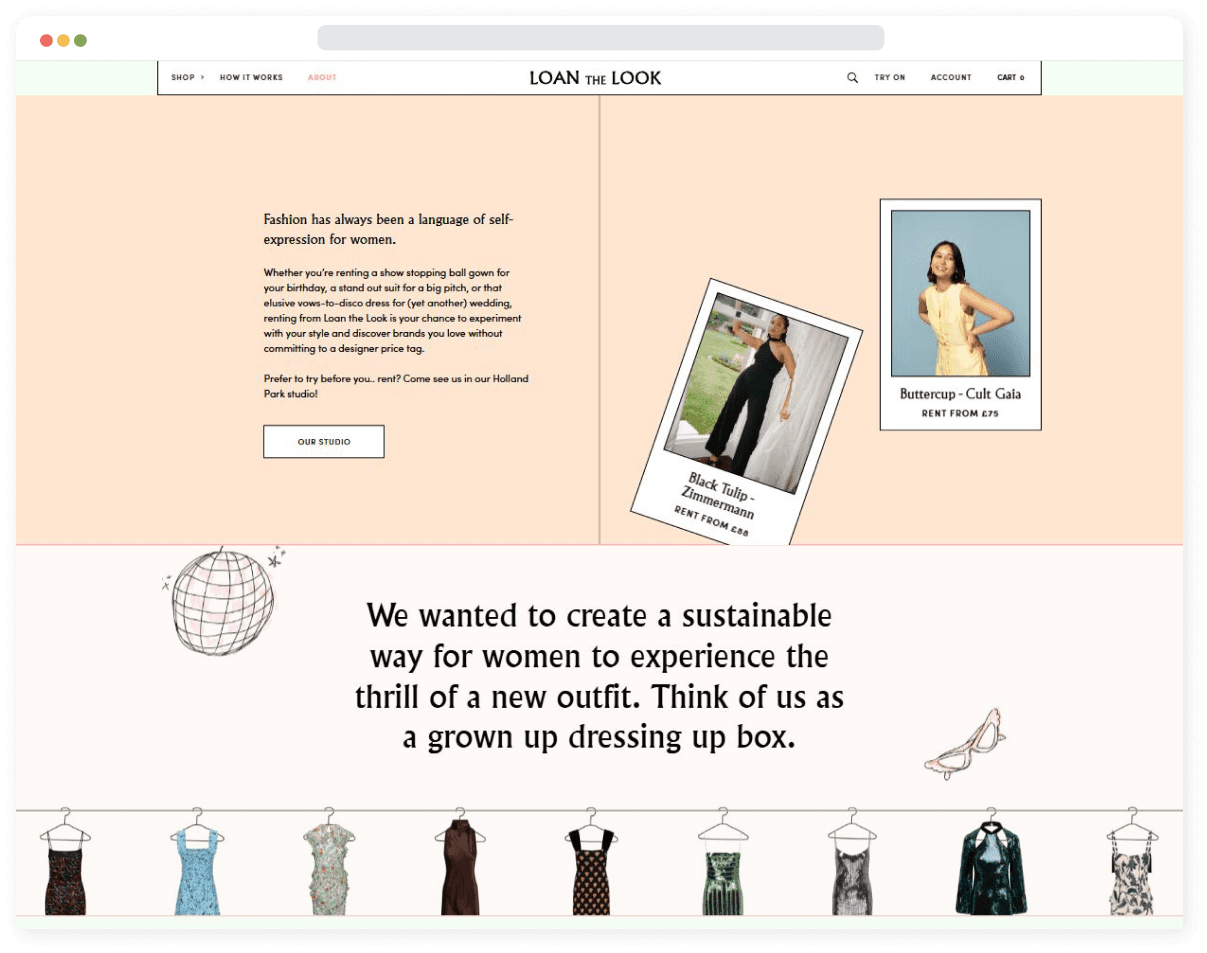Open the How It Works page
1207x953 pixels.
click(x=251, y=77)
